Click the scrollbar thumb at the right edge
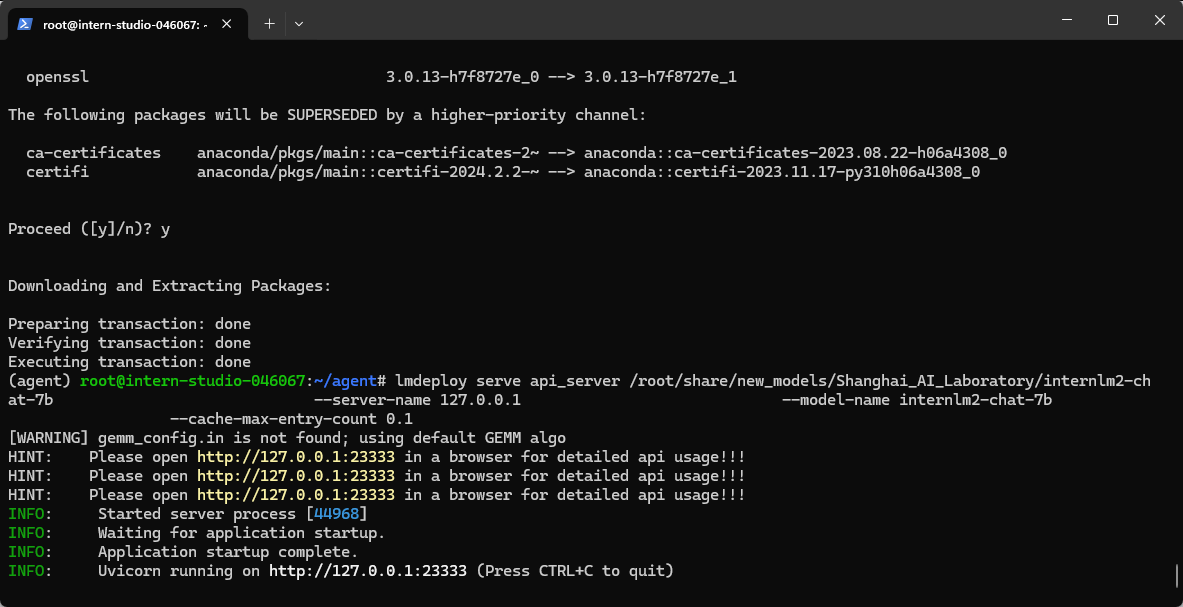Viewport: 1183px width, 607px height. pyautogui.click(x=1176, y=575)
